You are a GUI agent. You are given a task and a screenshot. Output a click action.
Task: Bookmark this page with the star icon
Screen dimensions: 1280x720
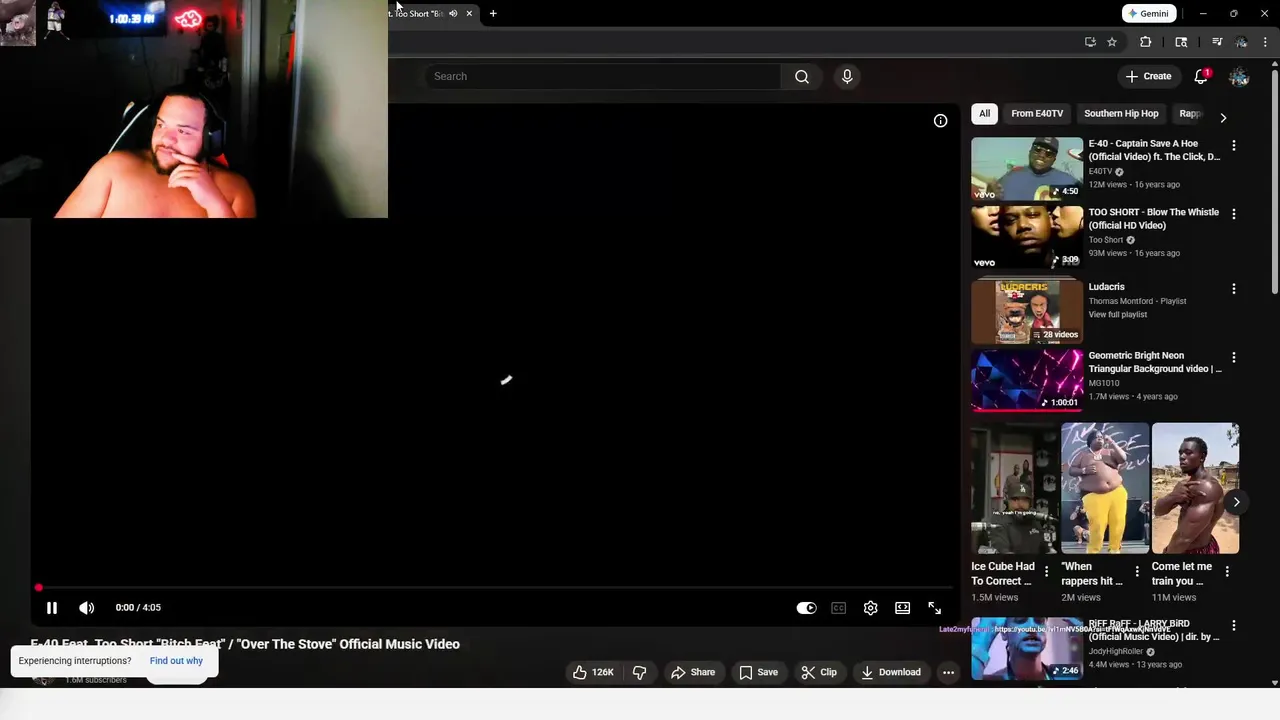(x=1112, y=42)
